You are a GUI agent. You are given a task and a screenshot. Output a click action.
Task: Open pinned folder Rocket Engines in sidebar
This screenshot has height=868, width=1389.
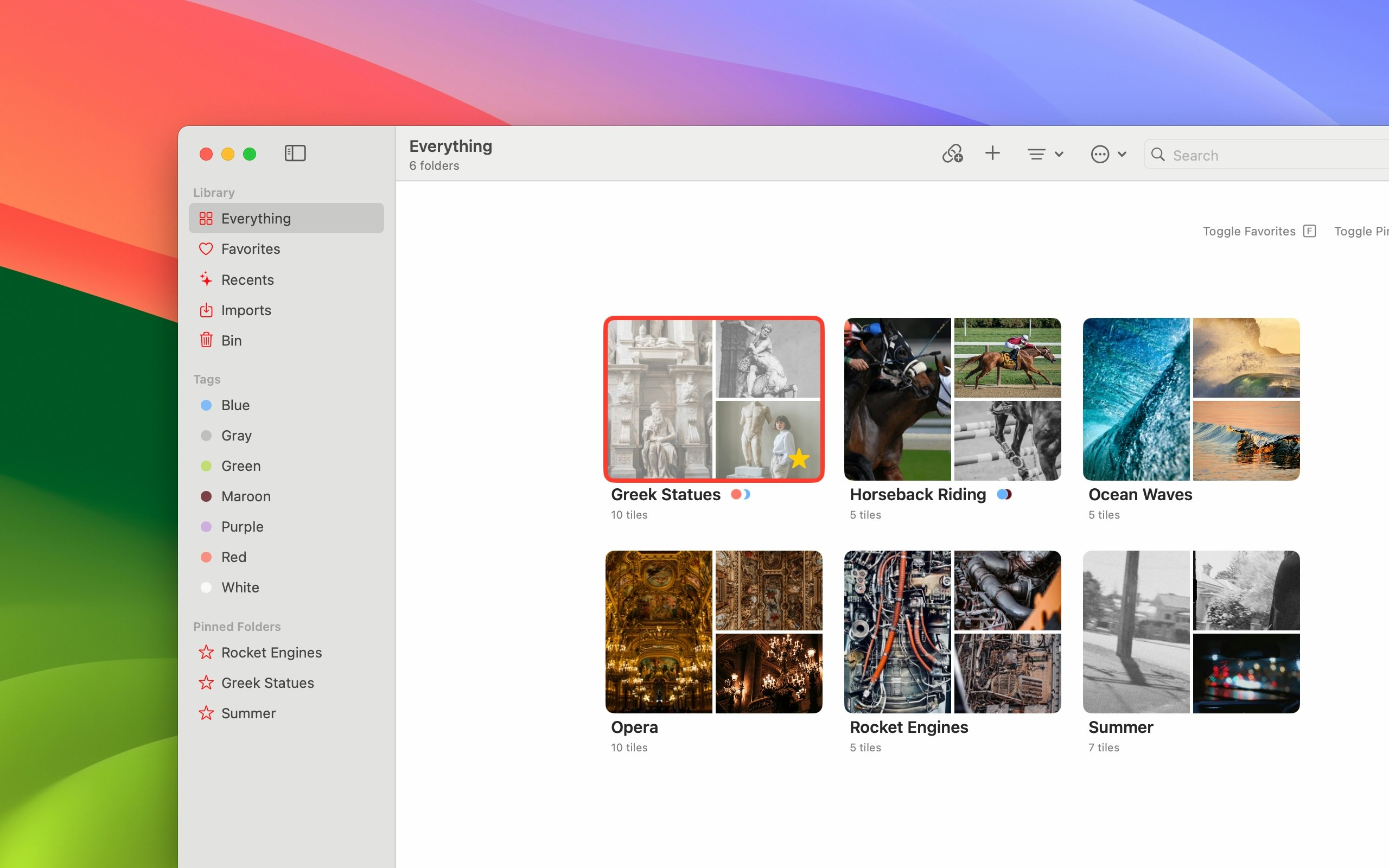[286, 653]
